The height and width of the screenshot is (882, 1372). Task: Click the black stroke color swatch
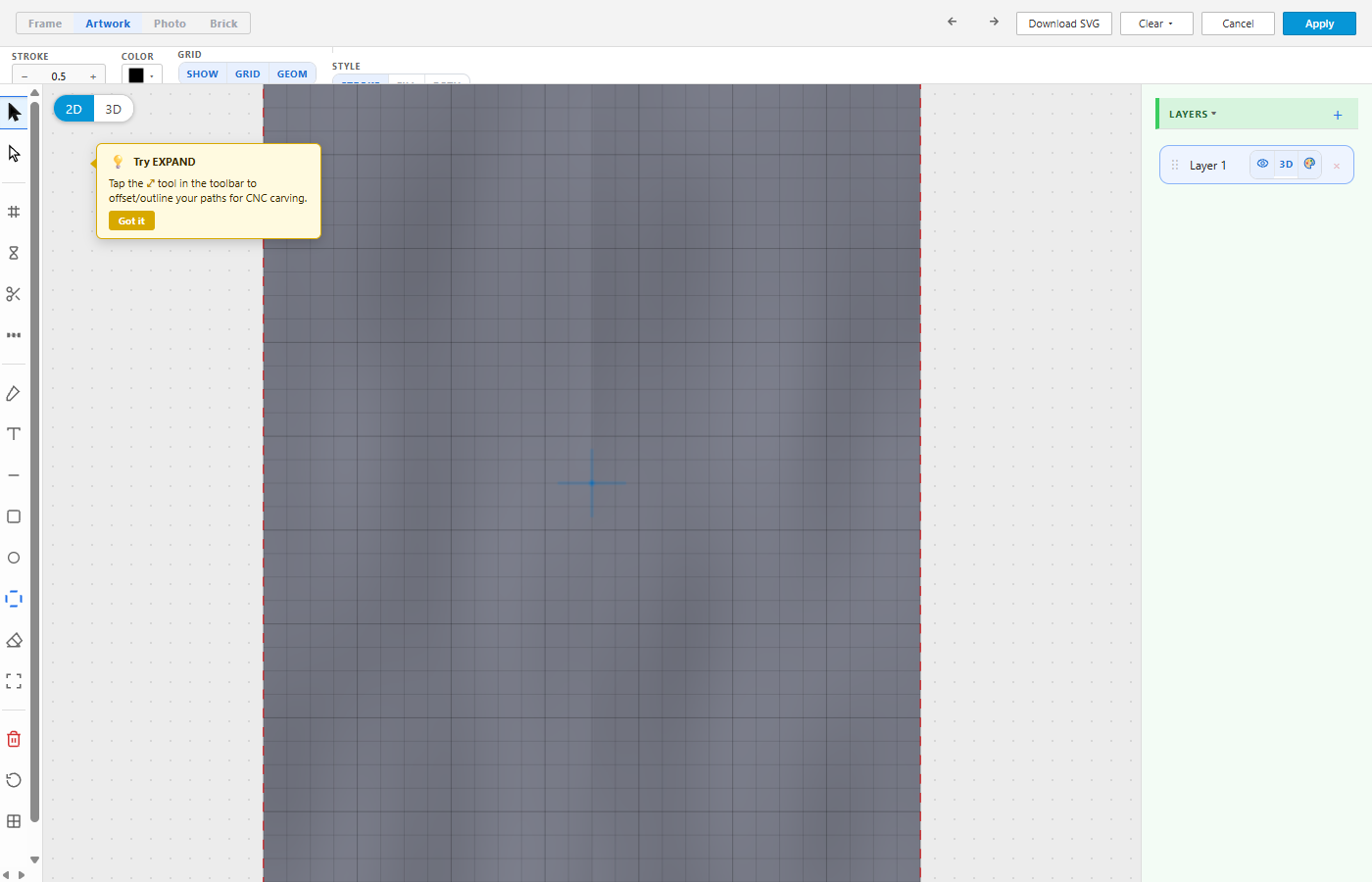pyautogui.click(x=136, y=75)
